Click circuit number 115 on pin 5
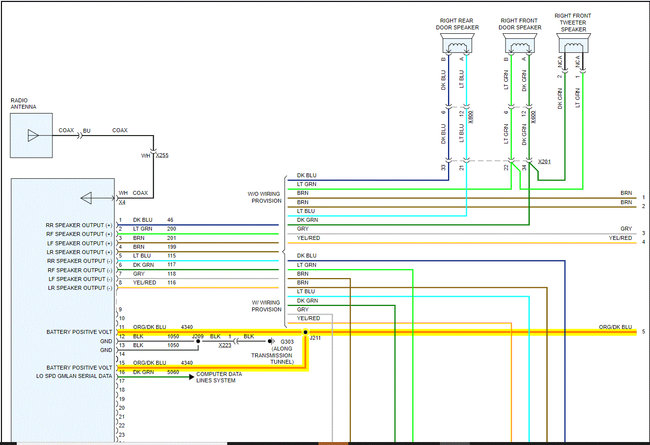Screen dimensions: 650x445 [172, 256]
